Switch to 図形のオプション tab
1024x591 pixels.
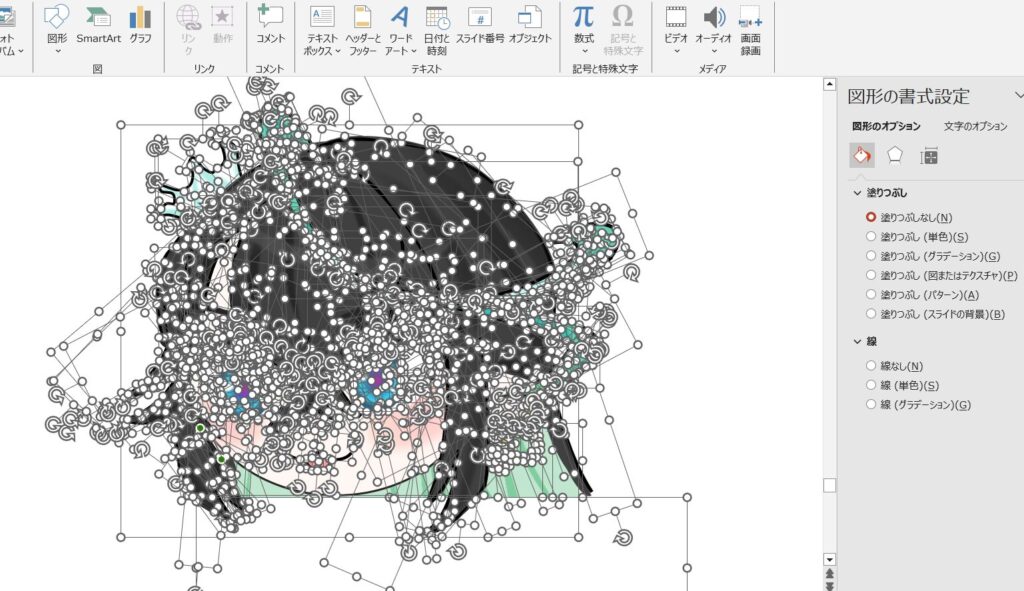[x=886, y=127]
